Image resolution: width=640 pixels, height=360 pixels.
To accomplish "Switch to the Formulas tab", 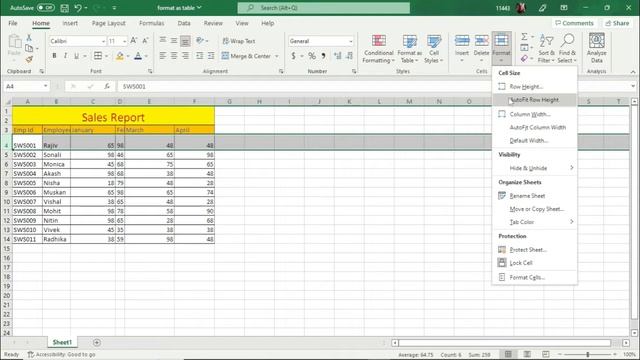I will pos(151,23).
